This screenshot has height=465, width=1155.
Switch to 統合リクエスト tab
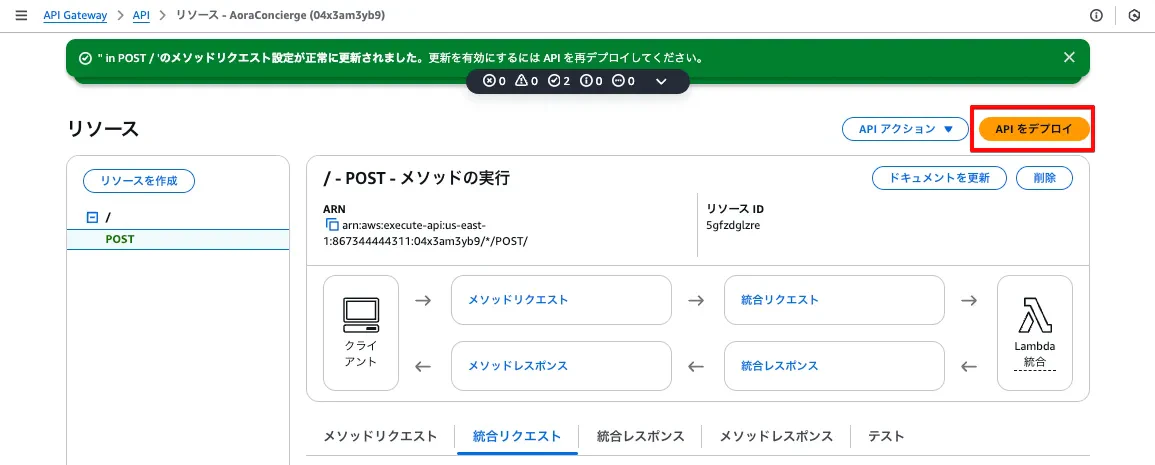pyautogui.click(x=516, y=436)
